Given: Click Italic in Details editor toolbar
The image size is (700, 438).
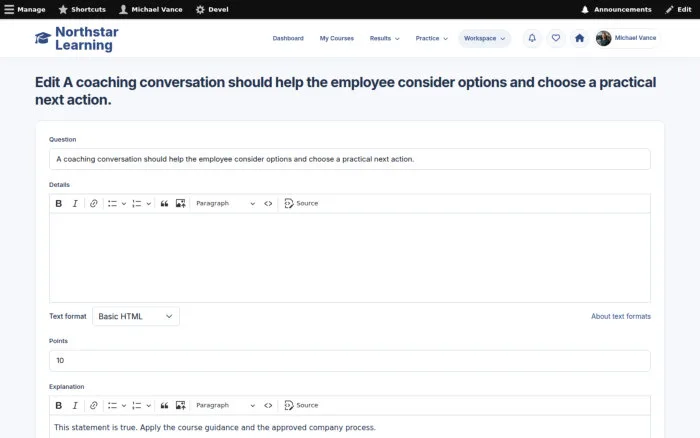Looking at the screenshot, I should pyautogui.click(x=75, y=204).
